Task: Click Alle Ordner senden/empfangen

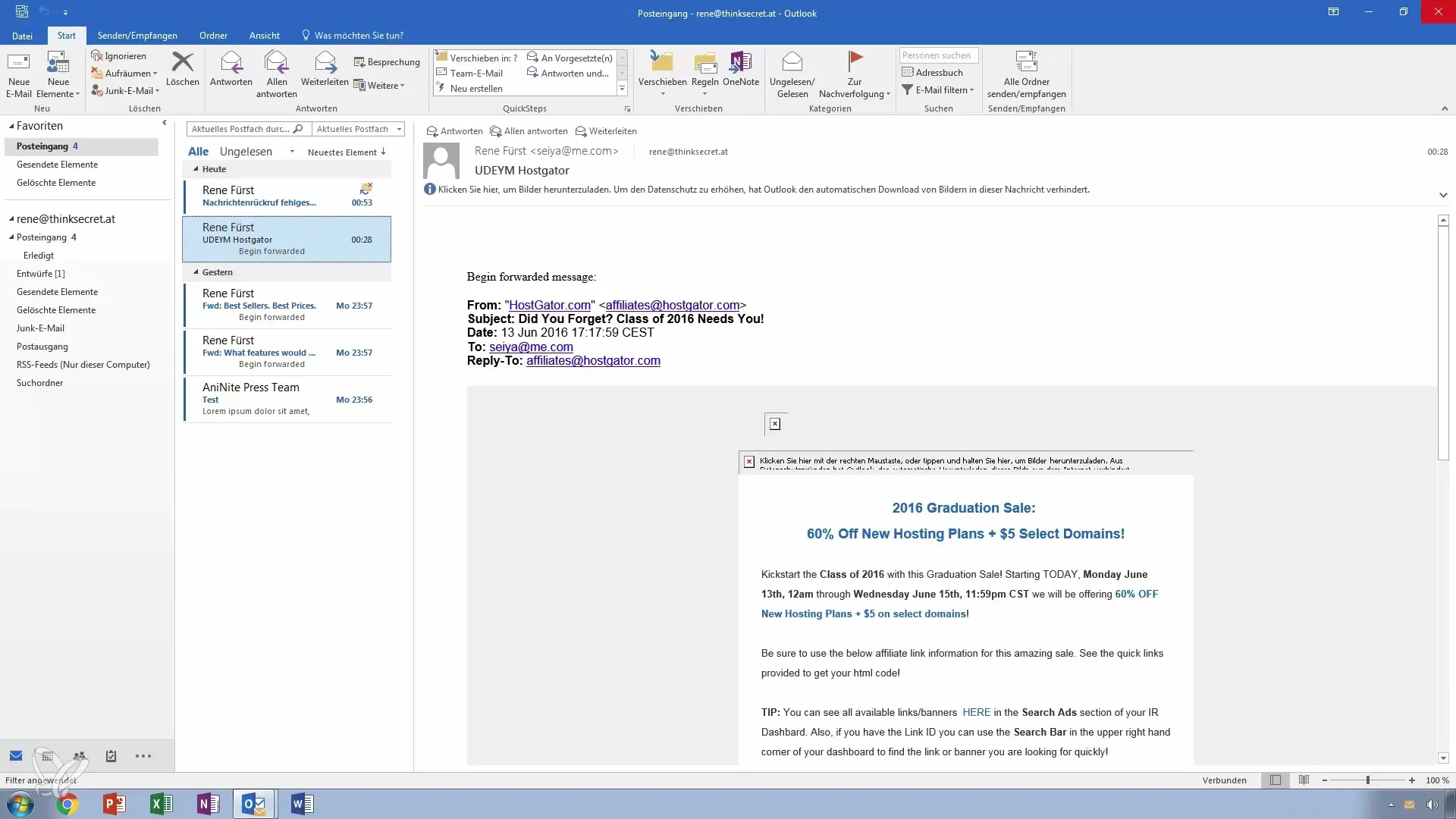Action: coord(1026,74)
